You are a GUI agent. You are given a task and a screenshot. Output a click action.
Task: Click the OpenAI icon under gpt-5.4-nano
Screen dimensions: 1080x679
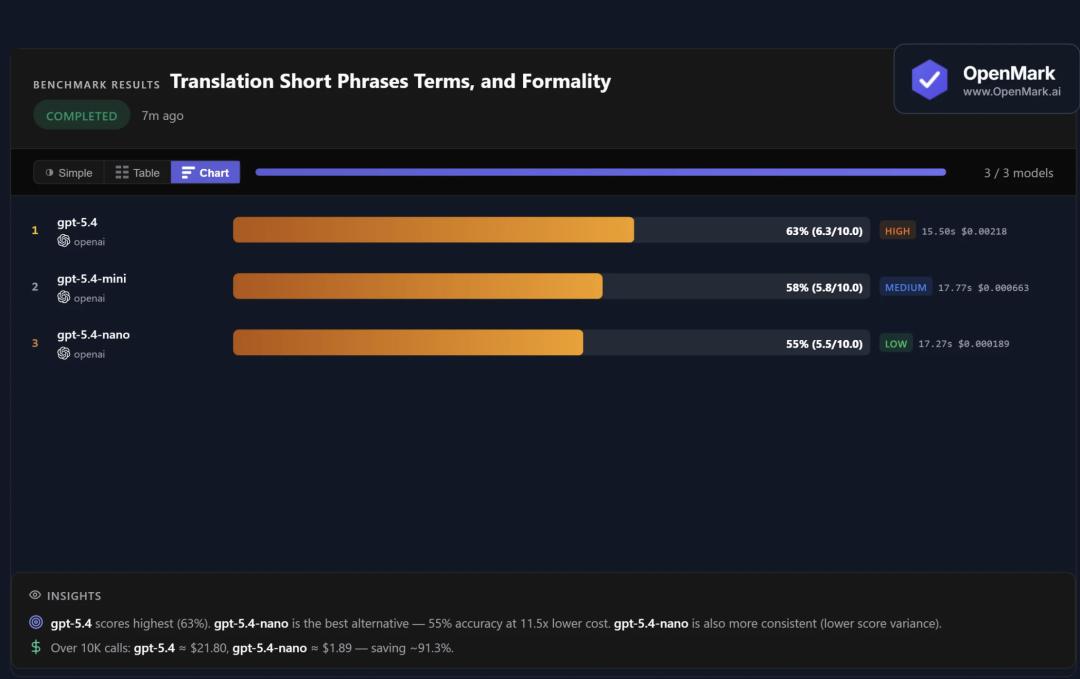click(64, 353)
